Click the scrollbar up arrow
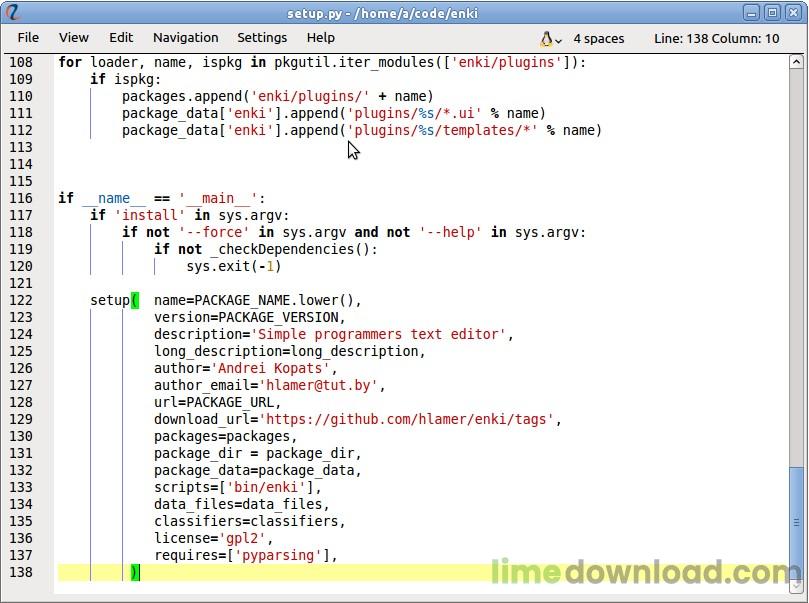The image size is (809, 603). tap(795, 62)
